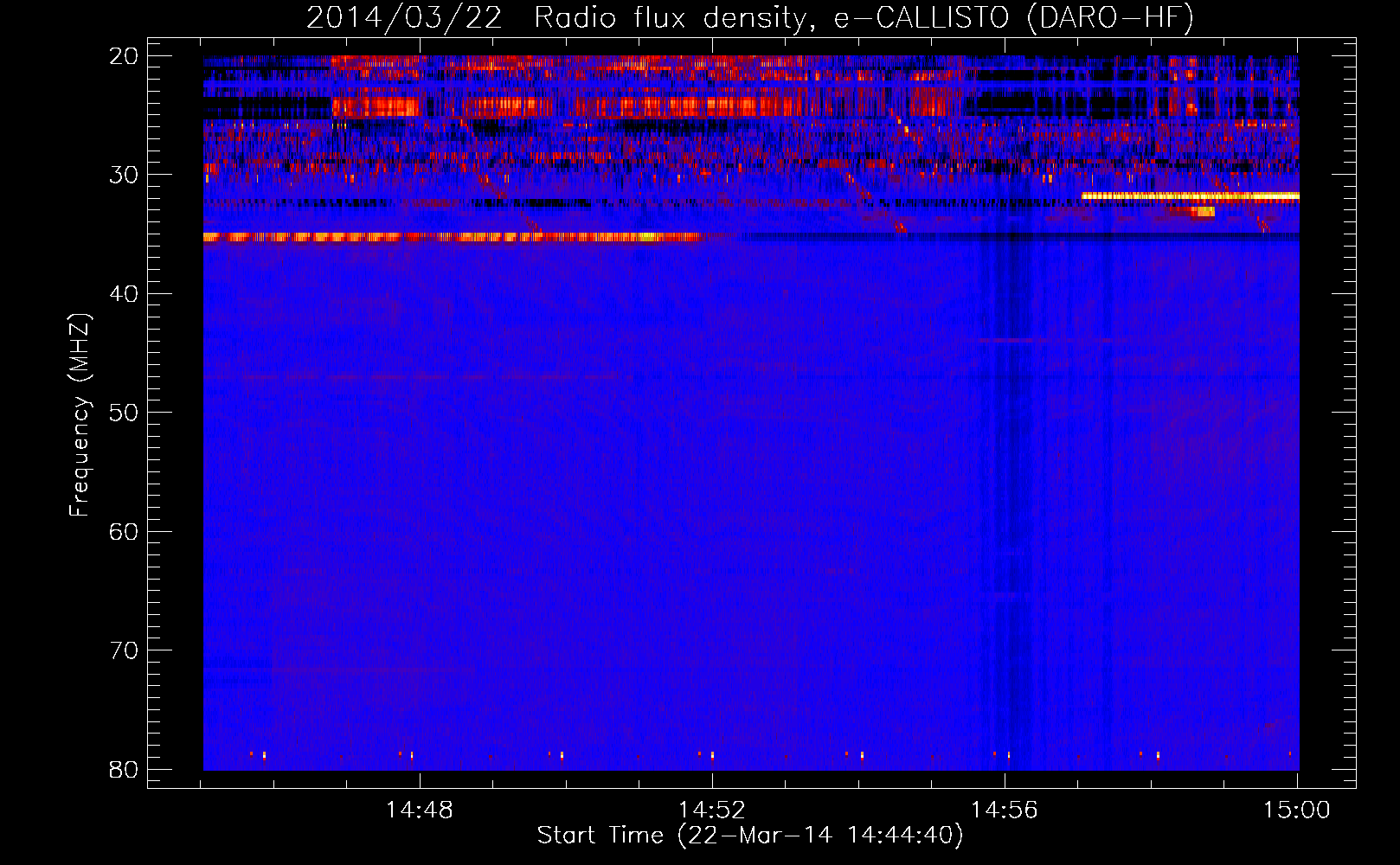
Task: Click the time tick label 14:56
Action: point(1005,811)
